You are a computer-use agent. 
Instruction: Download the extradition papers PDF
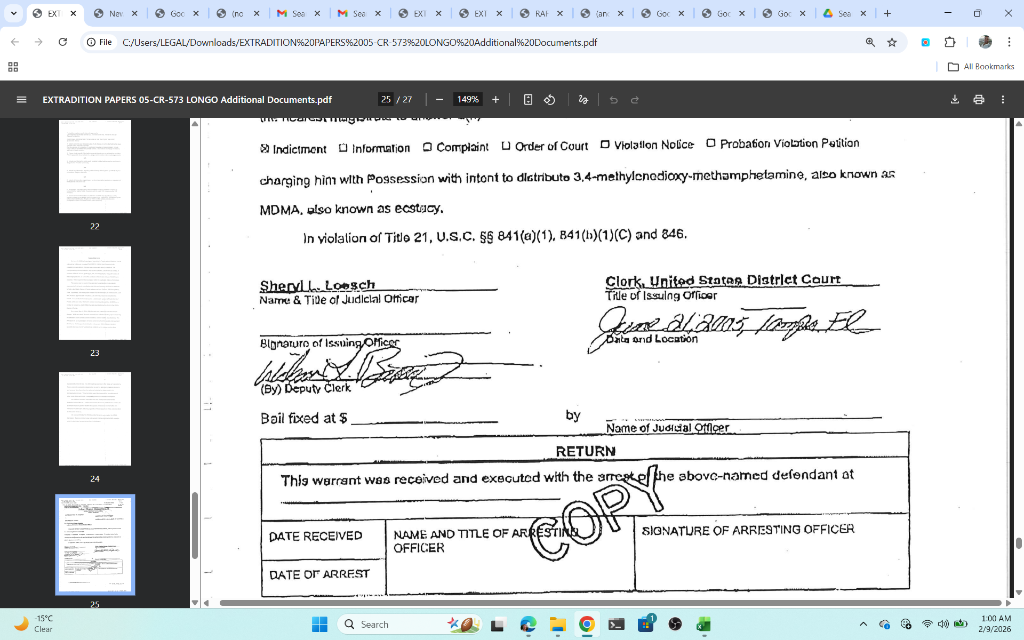(x=953, y=99)
